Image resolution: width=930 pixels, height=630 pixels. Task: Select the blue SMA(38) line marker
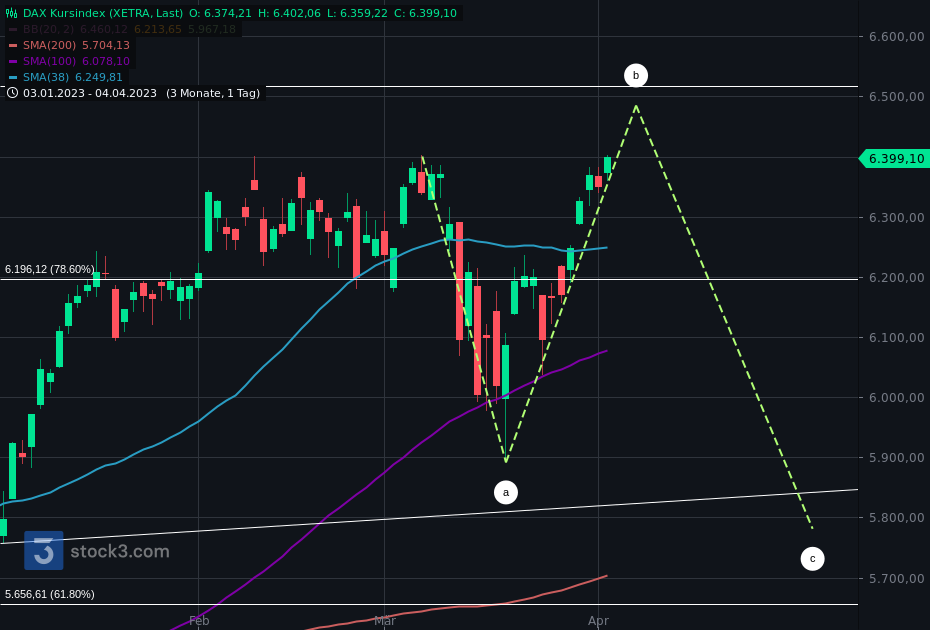tap(14, 77)
